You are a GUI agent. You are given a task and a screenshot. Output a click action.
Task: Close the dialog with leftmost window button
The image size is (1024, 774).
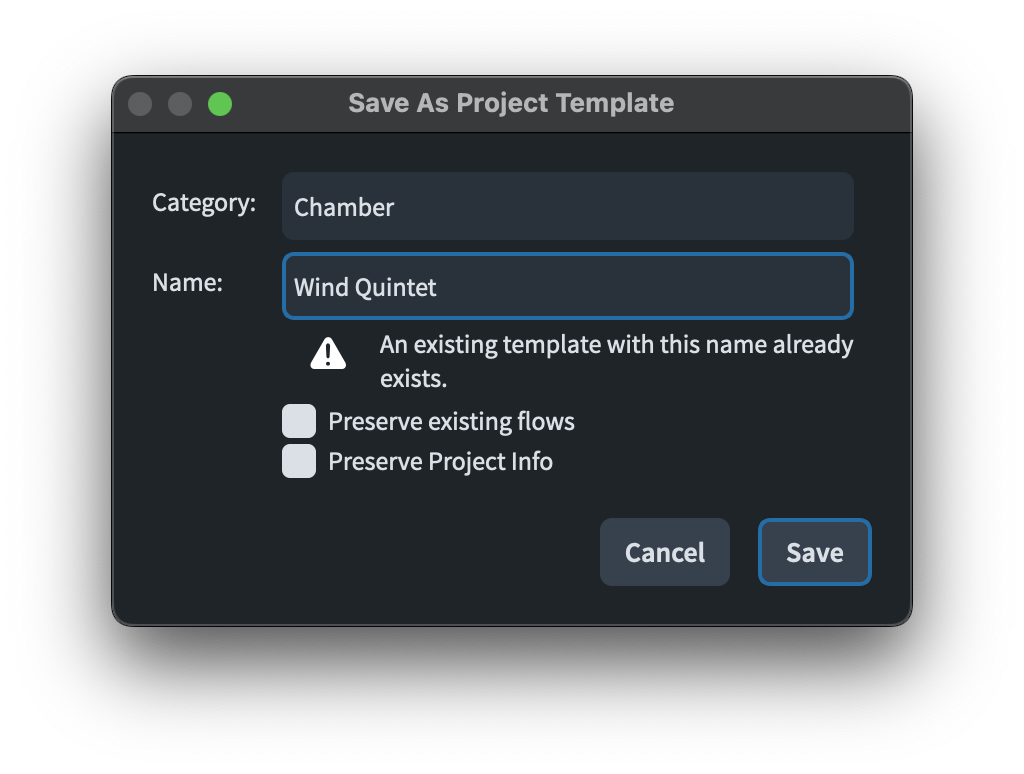click(140, 104)
